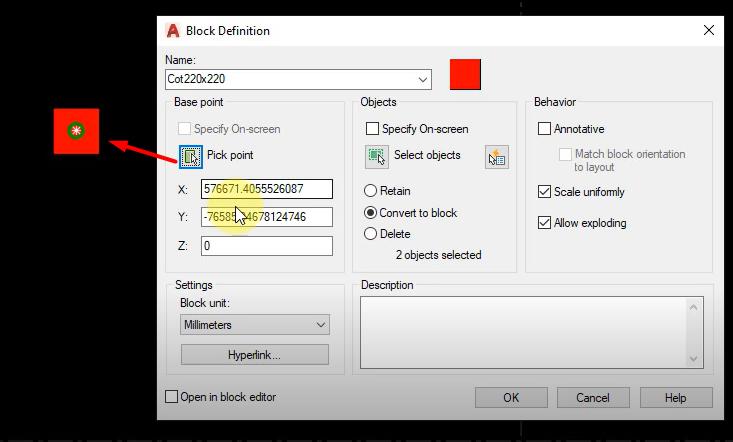733x442 pixels.
Task: Click the Select objects icon button
Action: point(376,156)
